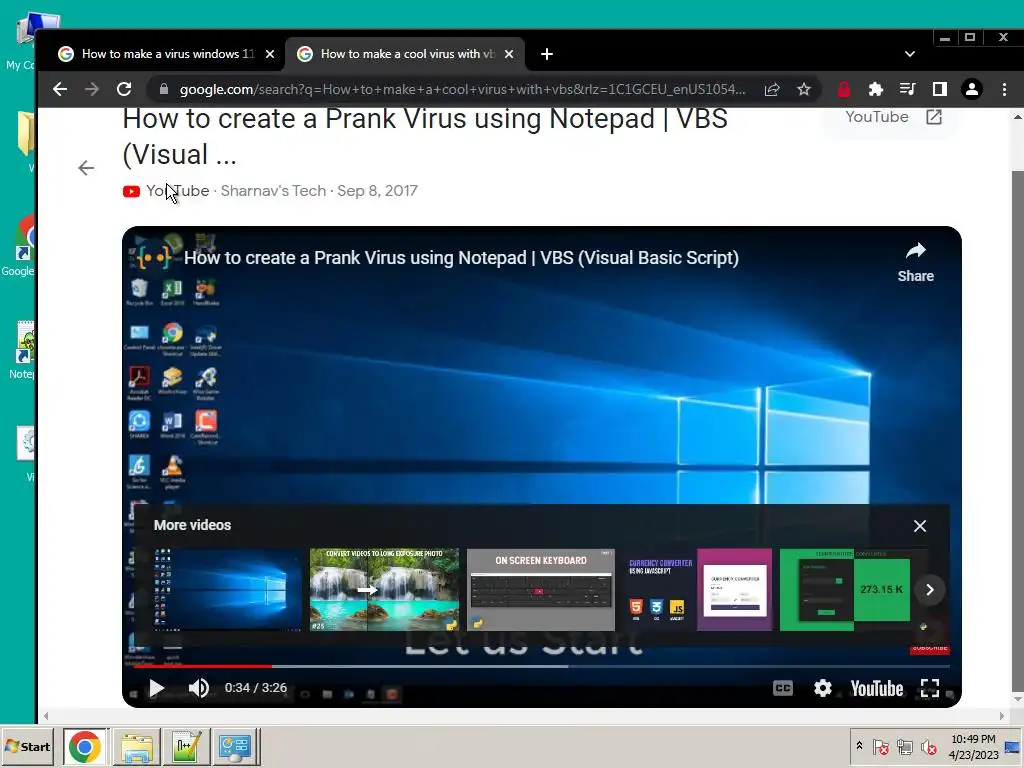Click the Action Center flag tray icon
1024x768 pixels.
click(x=880, y=746)
